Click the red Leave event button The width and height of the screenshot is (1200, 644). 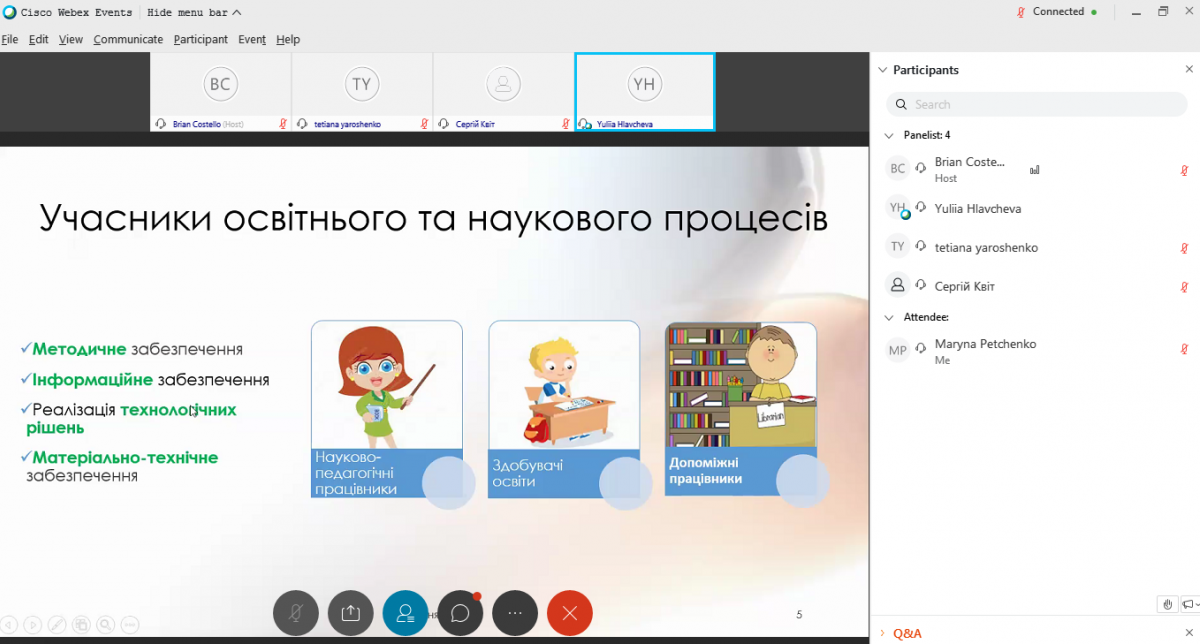[570, 613]
